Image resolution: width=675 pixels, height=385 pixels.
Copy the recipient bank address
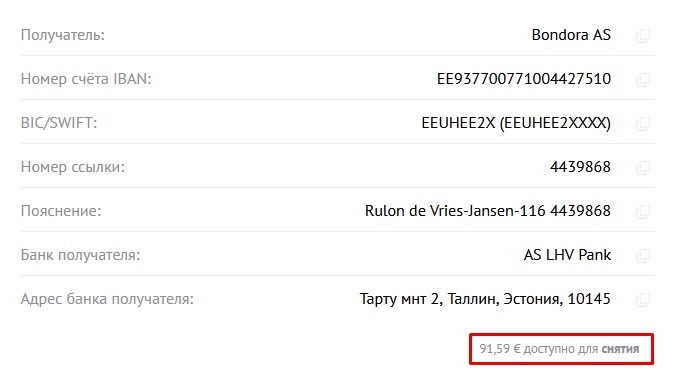[643, 300]
